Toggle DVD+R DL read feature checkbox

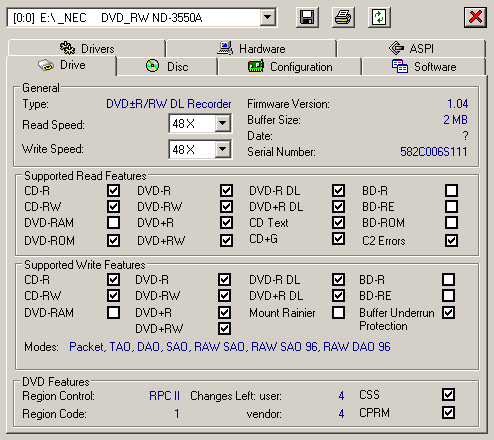click(x=338, y=207)
